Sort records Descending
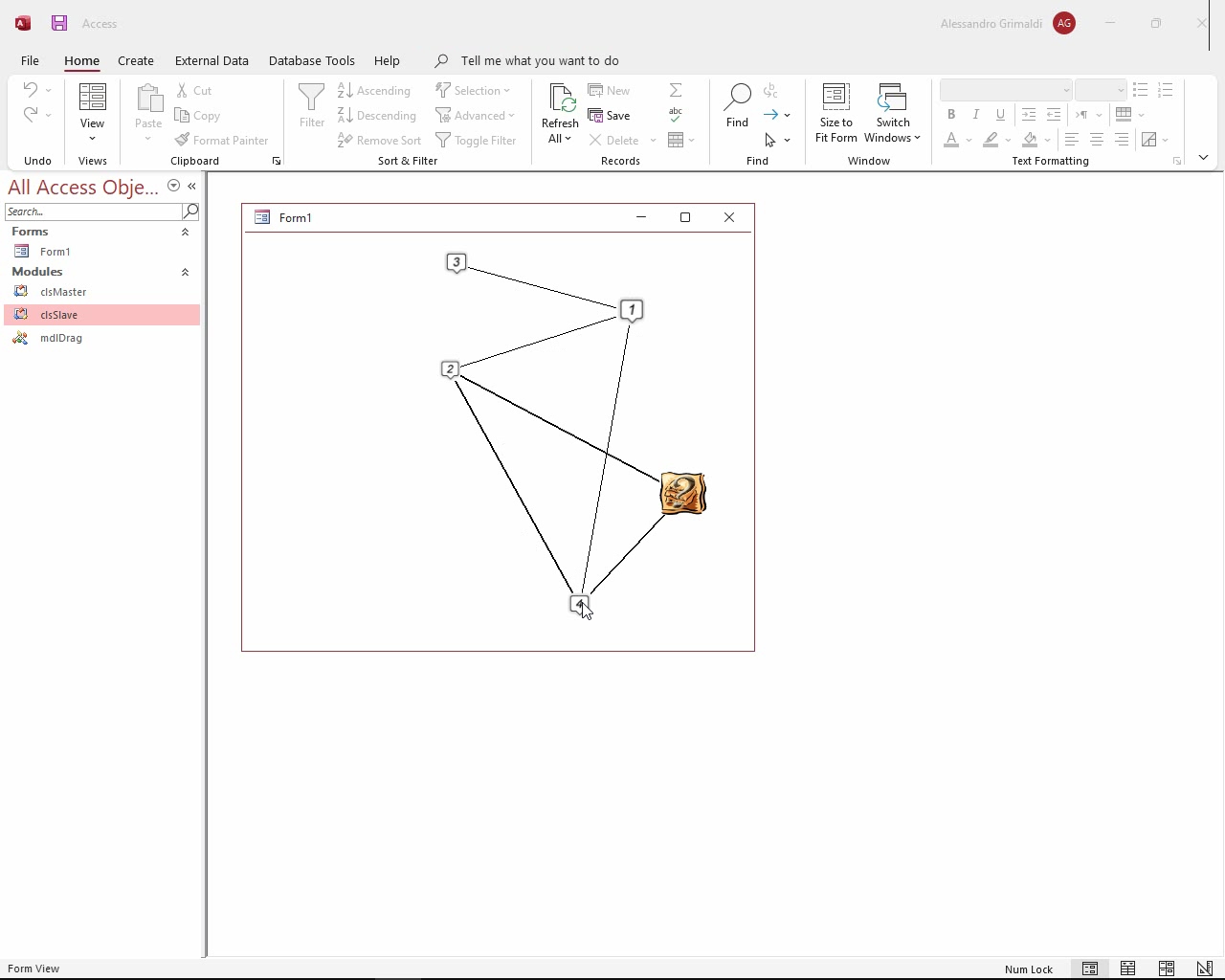The height and width of the screenshot is (980, 1225). [x=377, y=115]
